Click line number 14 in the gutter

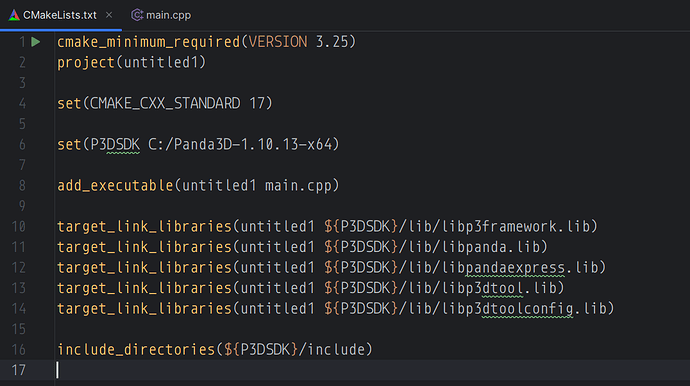(x=18, y=309)
